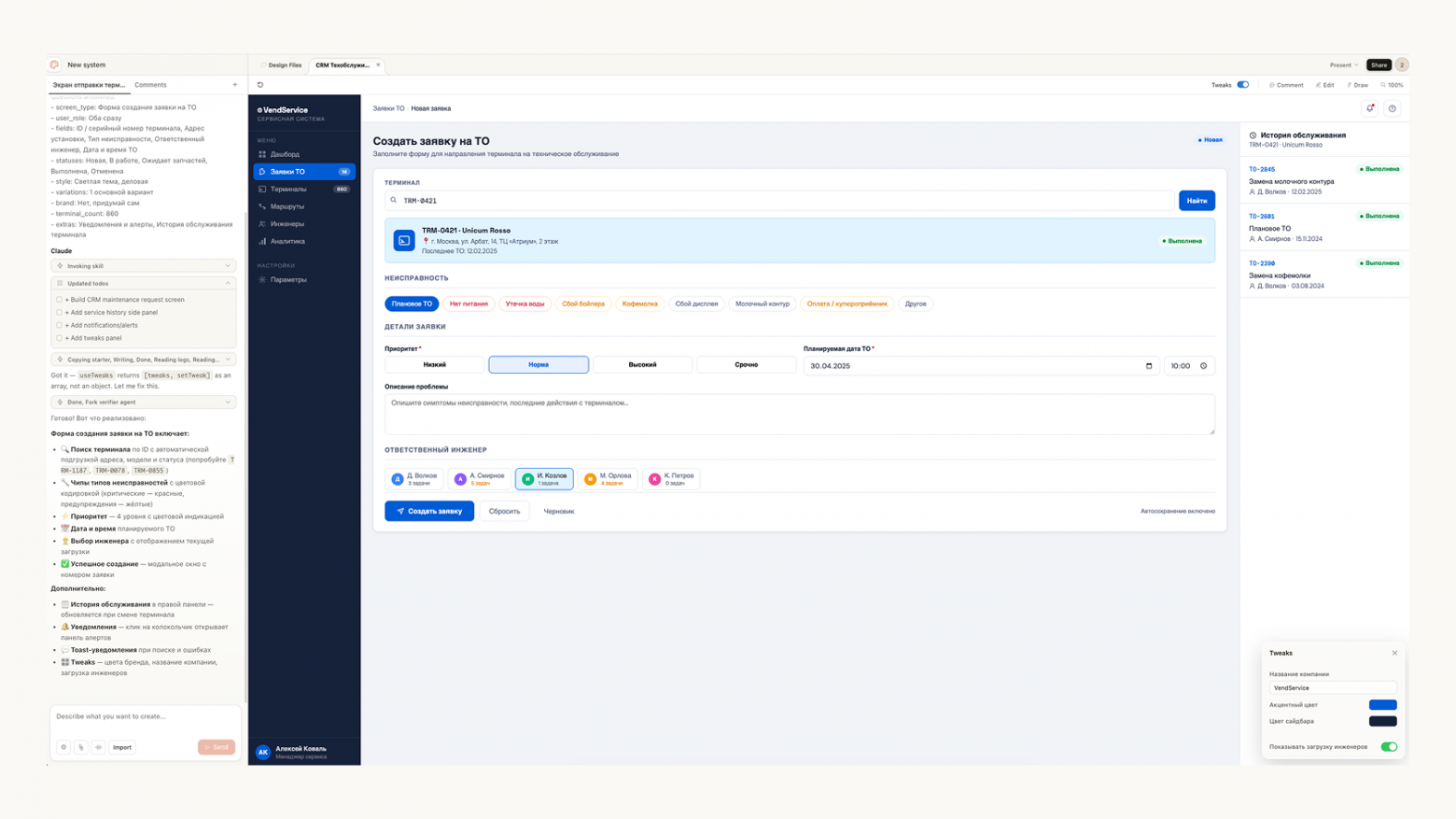This screenshot has height=819, width=1456.
Task: Toggle Показывать загрузку инженеров switch
Action: point(1389,747)
